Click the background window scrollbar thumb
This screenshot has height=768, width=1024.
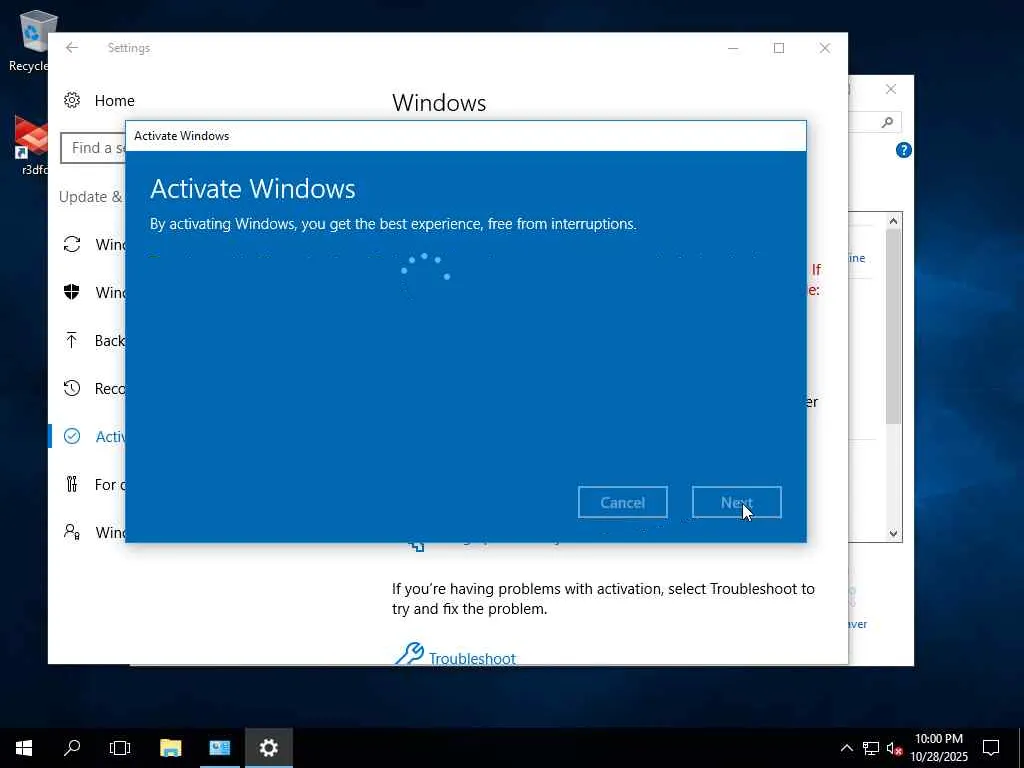[x=893, y=327]
